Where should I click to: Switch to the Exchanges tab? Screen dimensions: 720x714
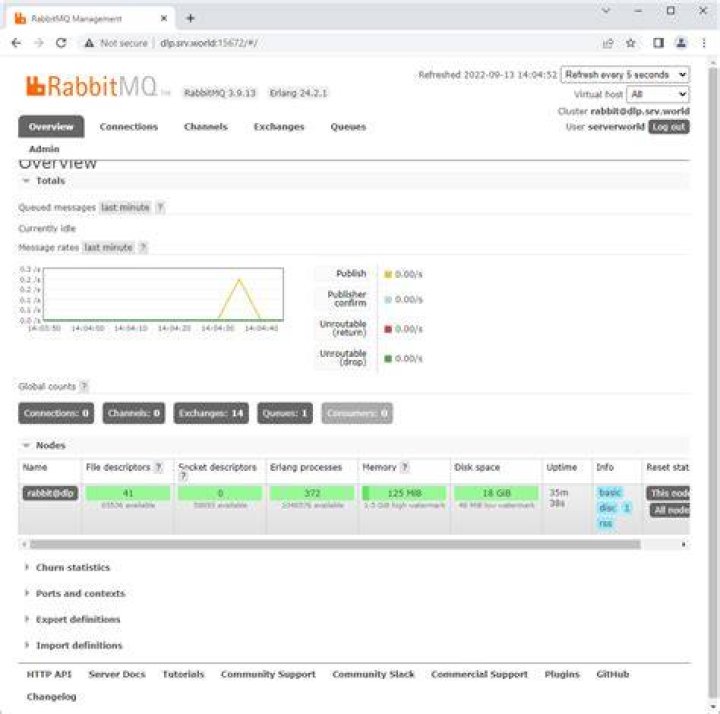pyautogui.click(x=279, y=127)
